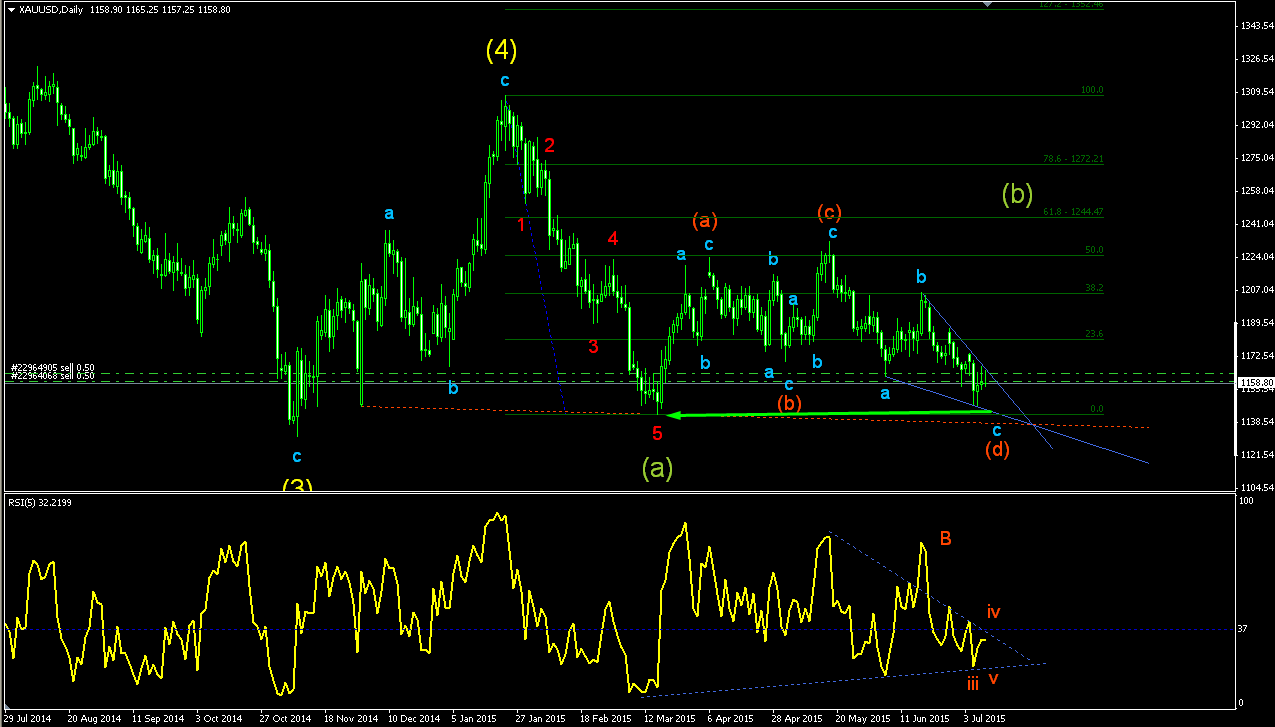Open the dropdown triangle beside XAUUSD,Daily

point(9,10)
